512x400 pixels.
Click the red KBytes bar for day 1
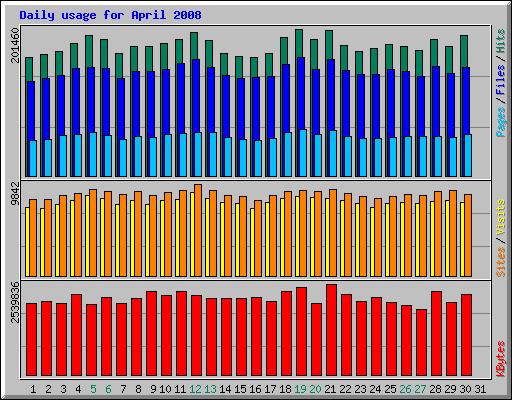31,340
